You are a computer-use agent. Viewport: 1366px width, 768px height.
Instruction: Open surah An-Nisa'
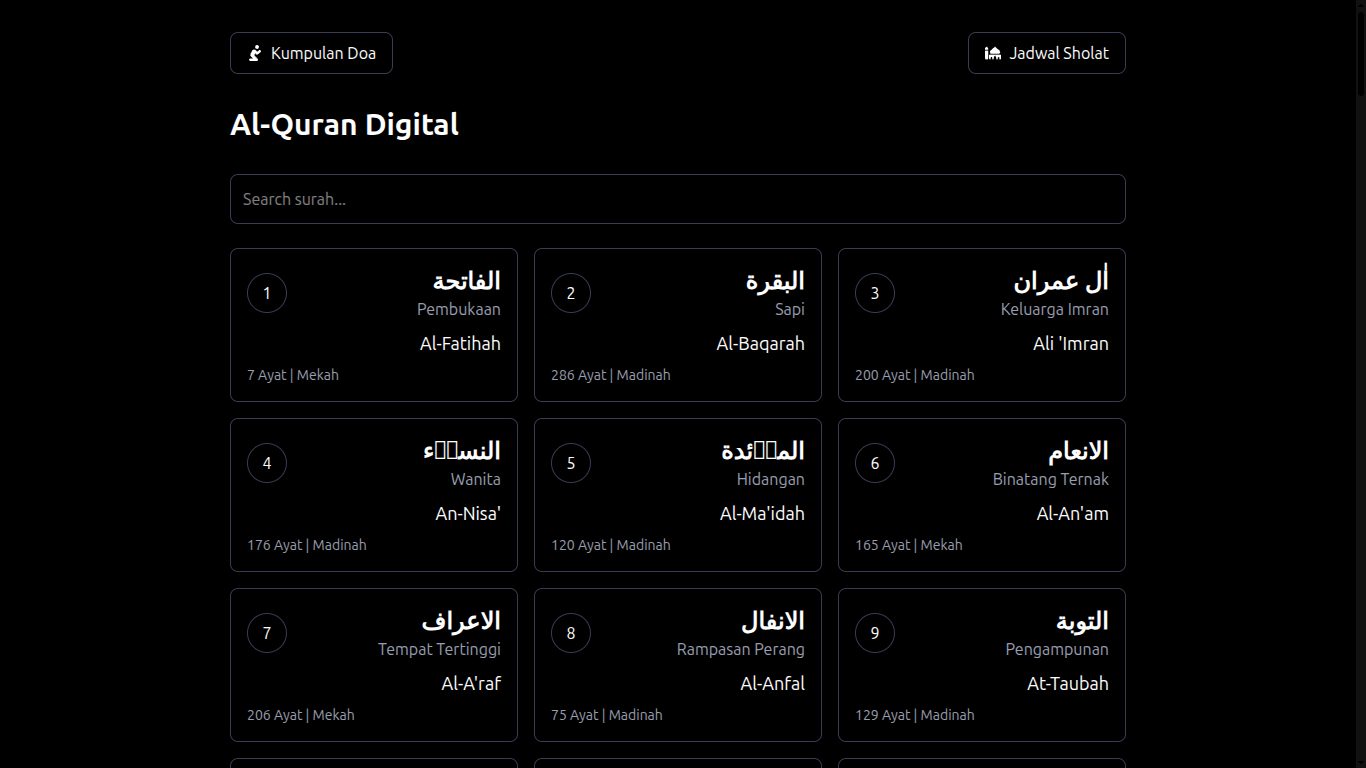[x=373, y=495]
